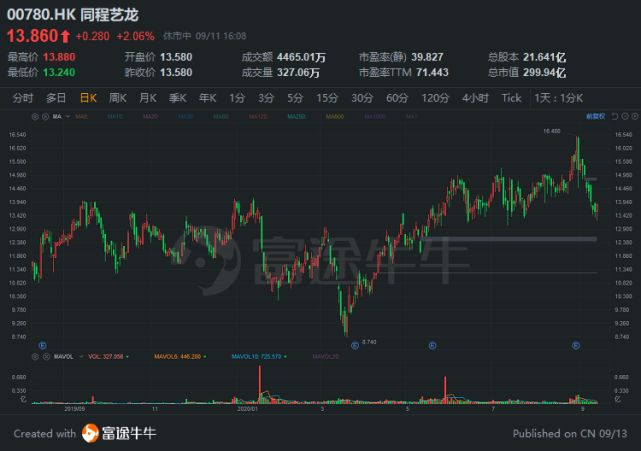Click the MA5 legend label
Image resolution: width=641 pixels, height=451 pixels.
tap(81, 117)
